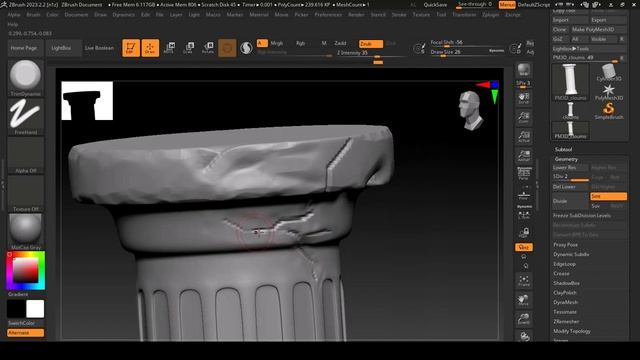This screenshot has width=640, height=360.
Task: Select the Move transform icon in top shelf
Action: click(x=169, y=48)
